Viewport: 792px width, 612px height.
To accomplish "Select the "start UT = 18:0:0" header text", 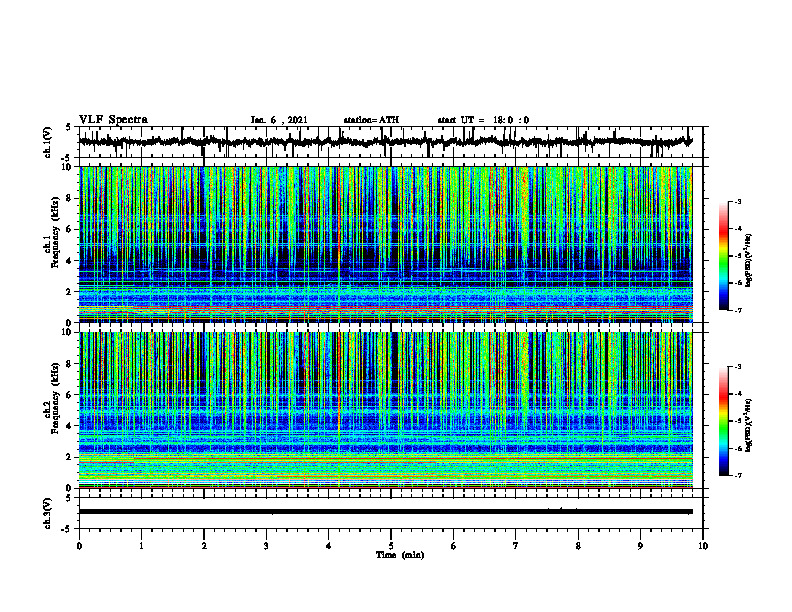I will pos(483,120).
